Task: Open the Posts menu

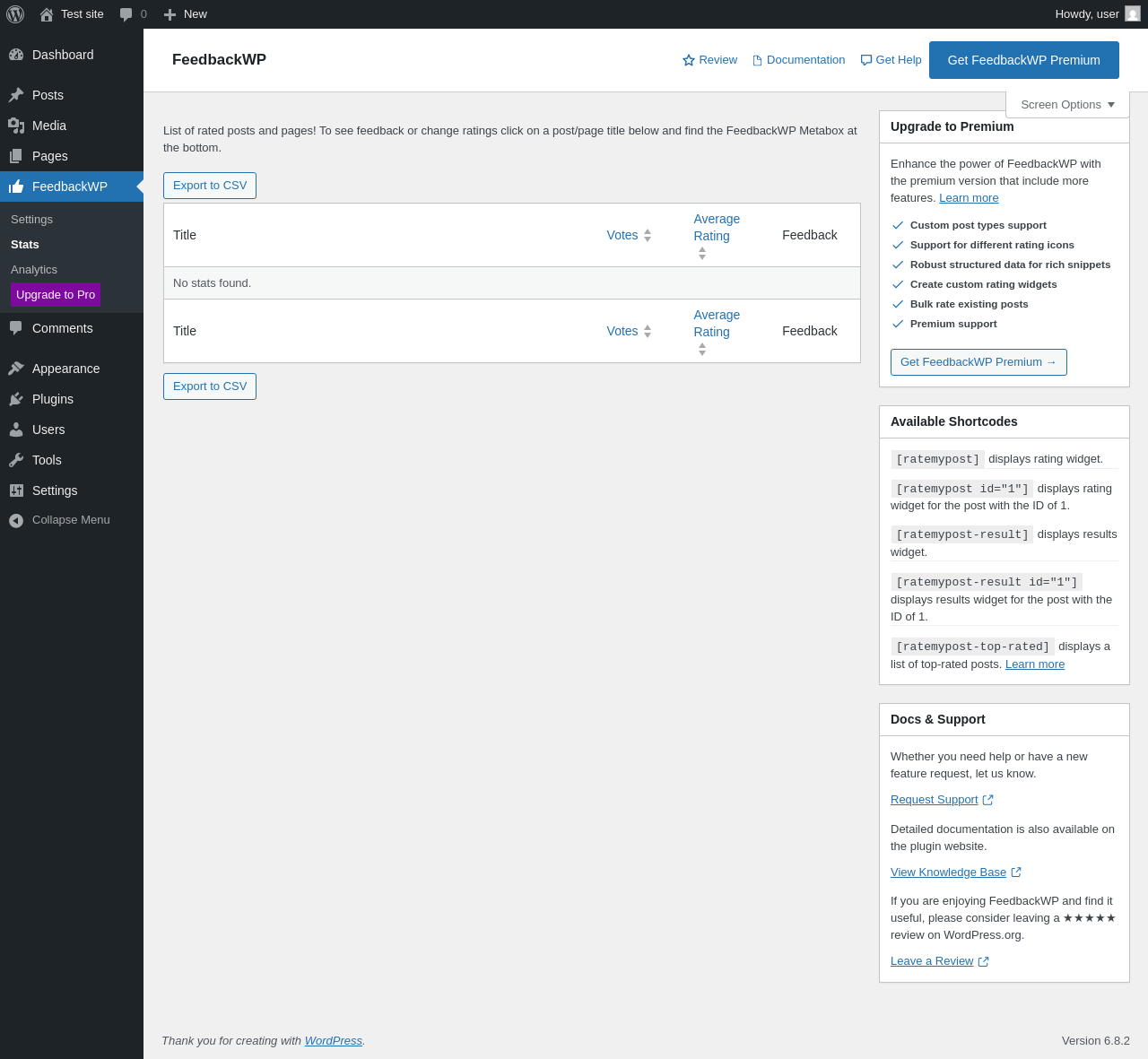Action: pos(72,95)
